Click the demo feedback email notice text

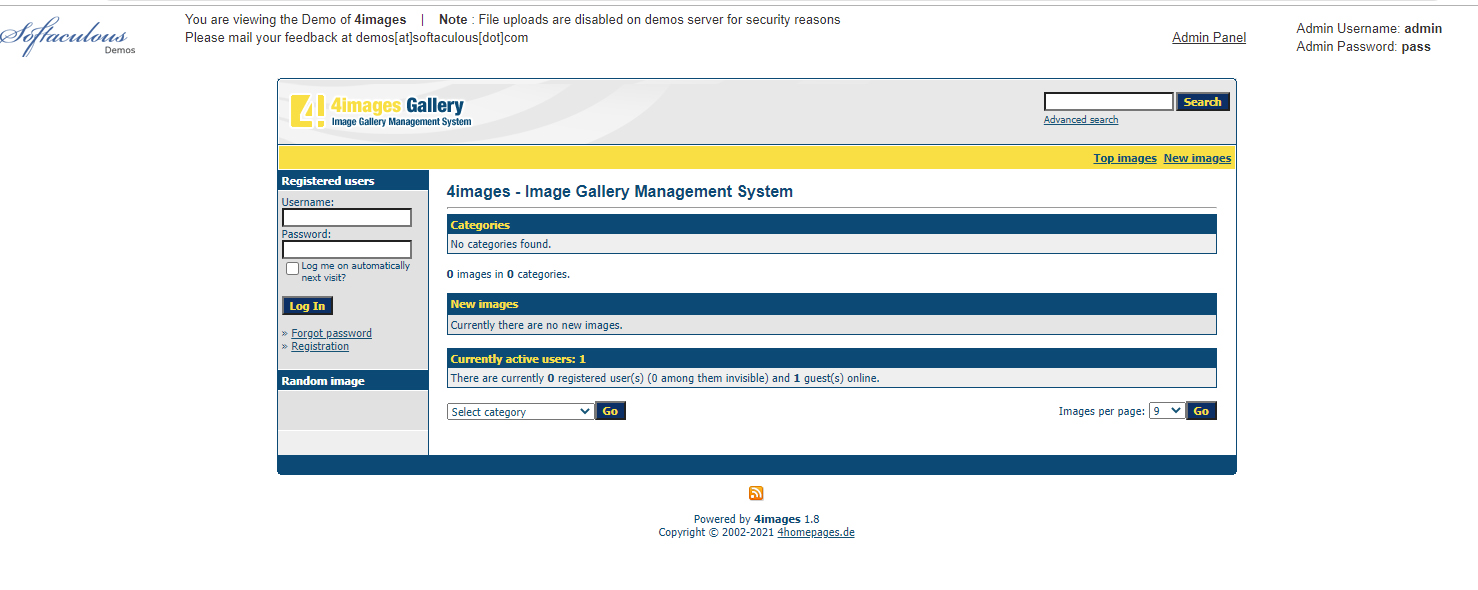357,38
